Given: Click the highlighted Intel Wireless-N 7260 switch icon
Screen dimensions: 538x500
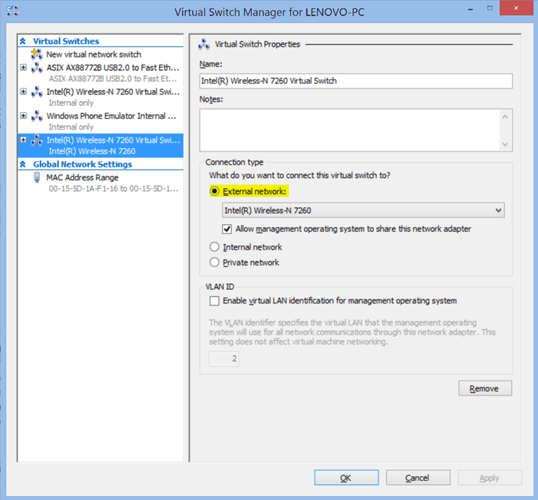Looking at the screenshot, I should tap(37, 140).
